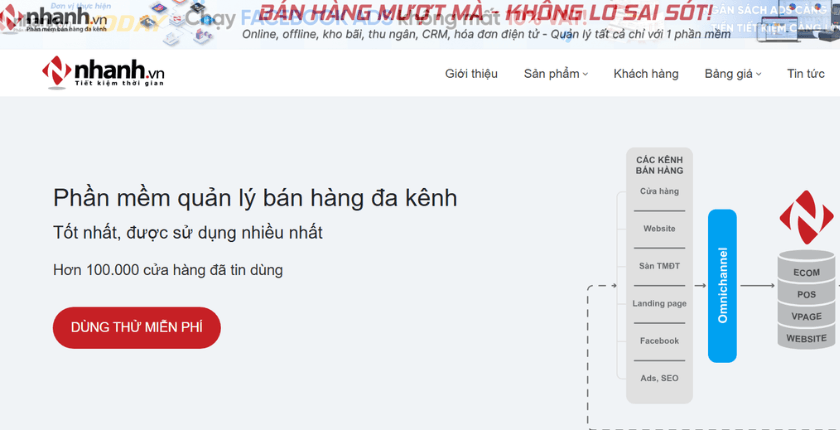Click the ECOM database layer

coord(806,273)
